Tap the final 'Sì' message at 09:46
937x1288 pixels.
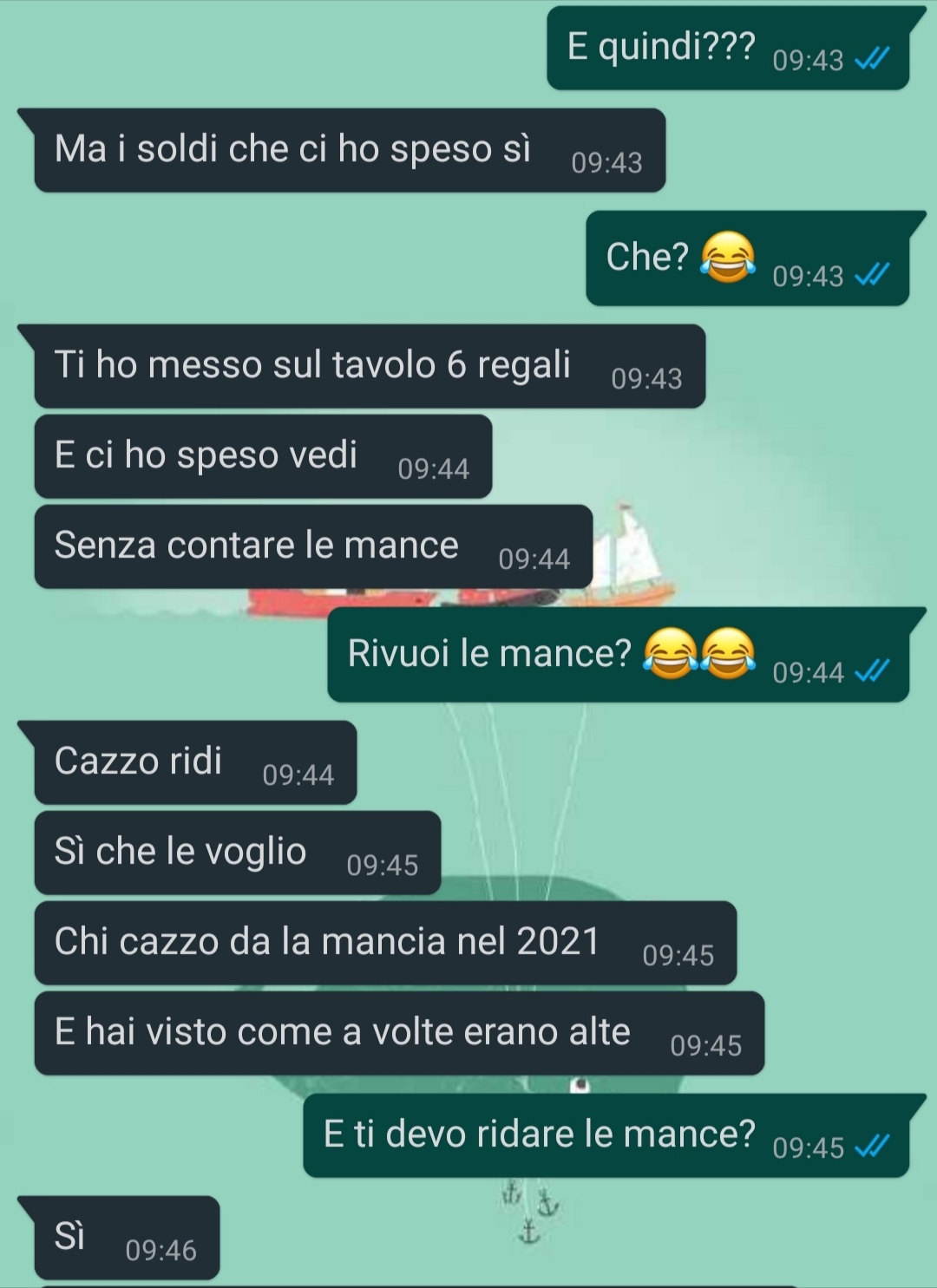[x=127, y=1238]
